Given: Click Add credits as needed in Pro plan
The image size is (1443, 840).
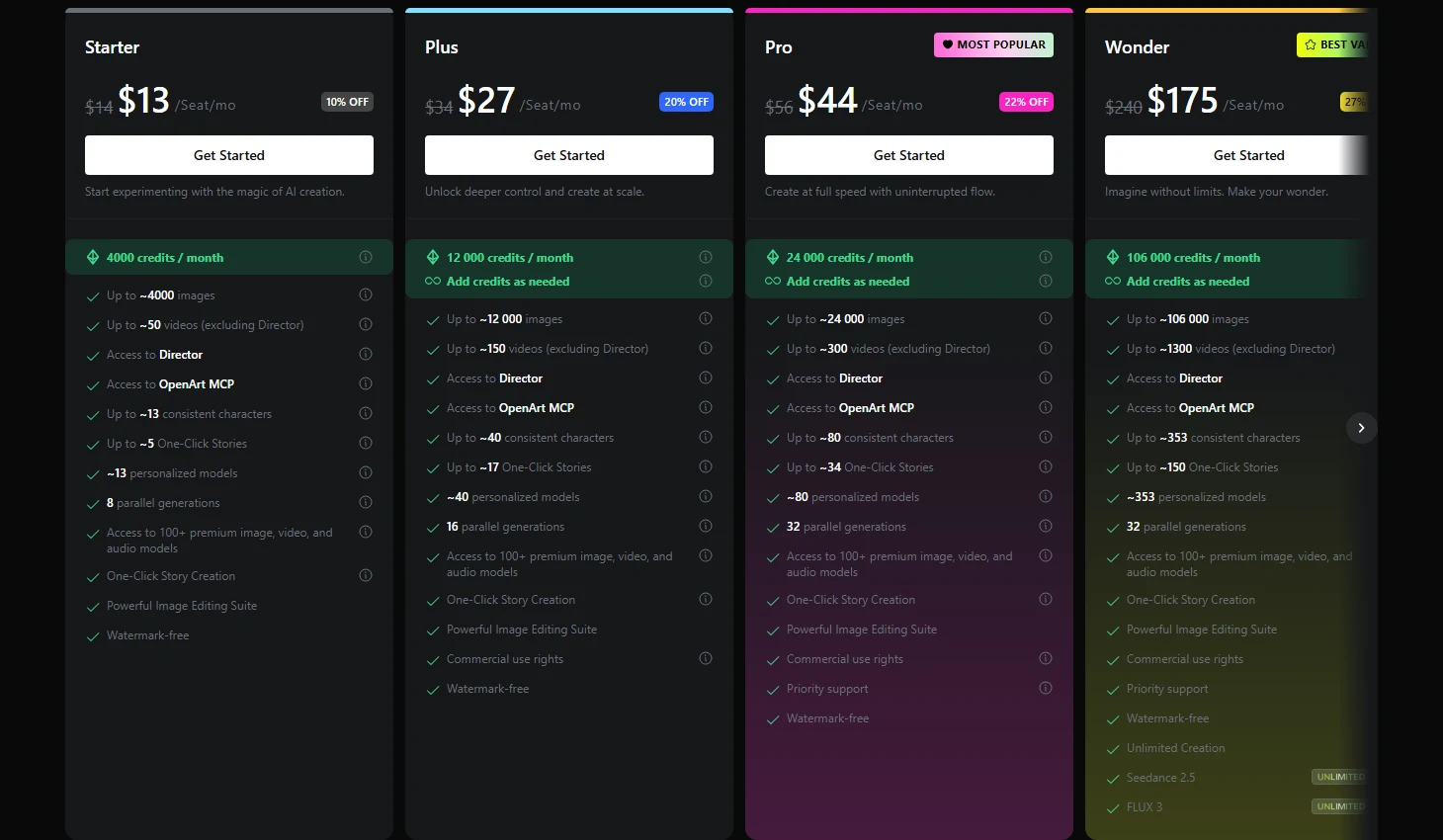Looking at the screenshot, I should [848, 282].
